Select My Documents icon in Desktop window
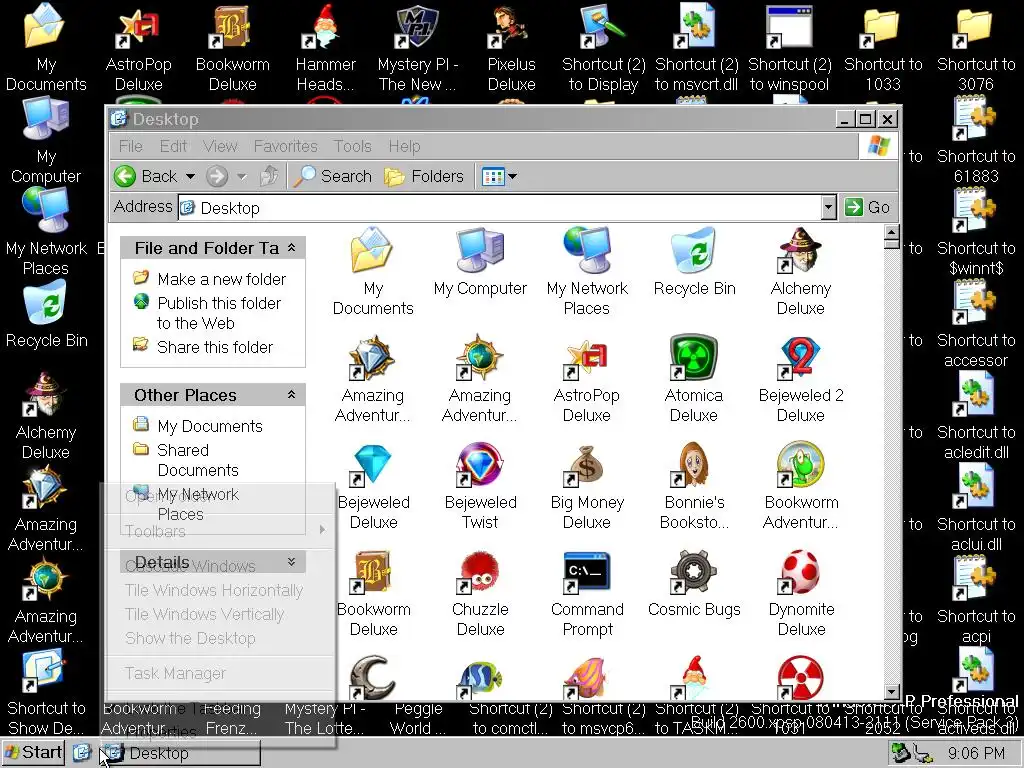 tap(373, 271)
